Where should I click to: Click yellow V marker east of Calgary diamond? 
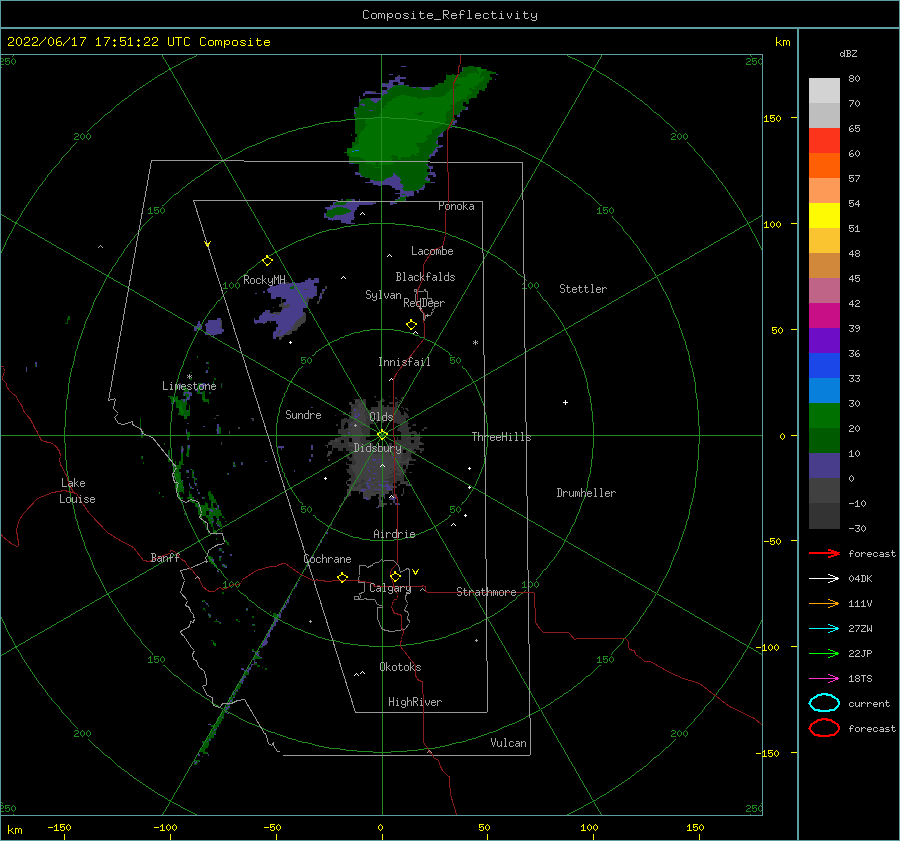point(416,572)
